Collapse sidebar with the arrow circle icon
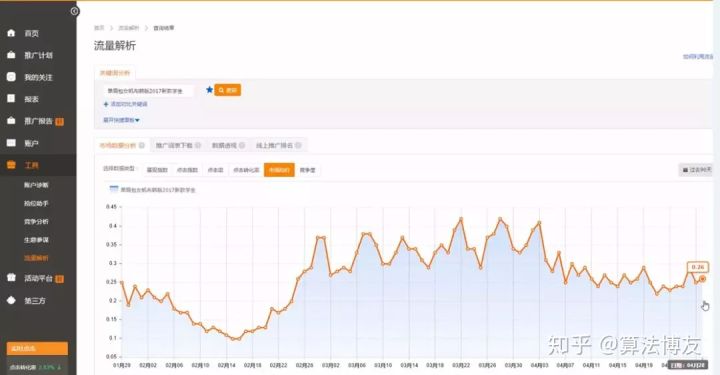Image resolution: width=720 pixels, height=375 pixels. click(x=74, y=11)
